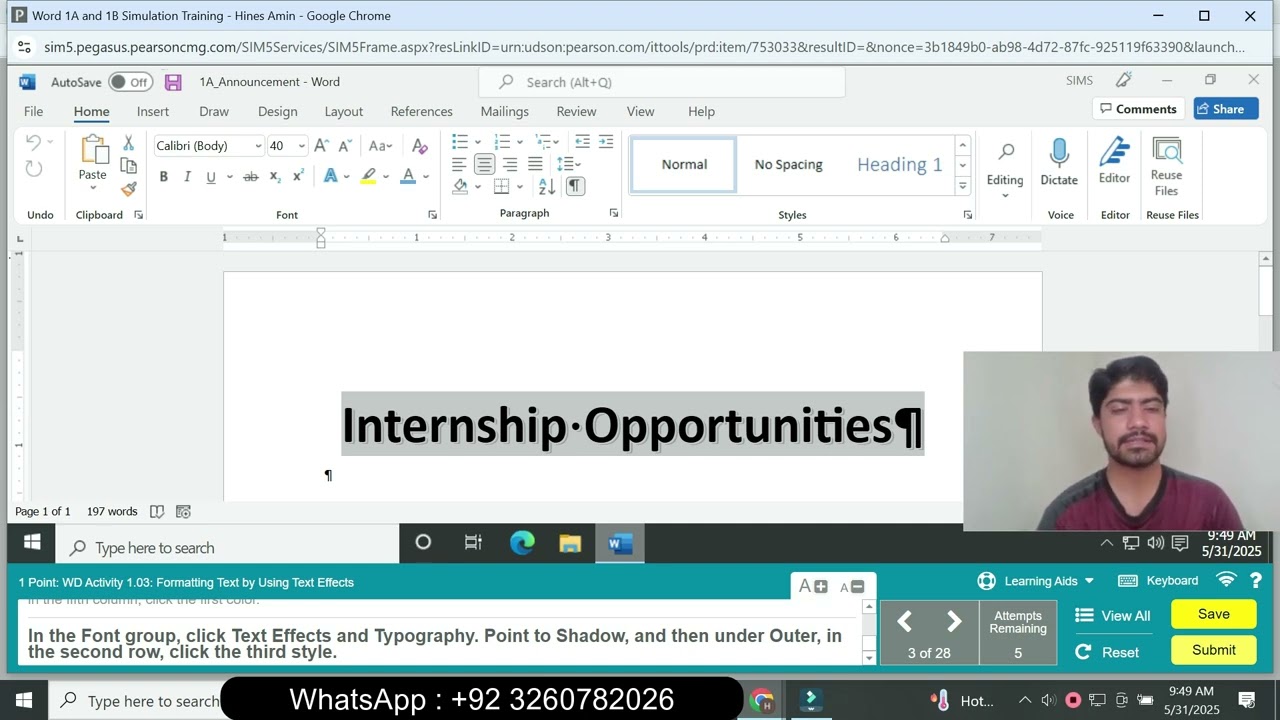
Task: Open the font size dropdown showing 40
Action: 301,146
